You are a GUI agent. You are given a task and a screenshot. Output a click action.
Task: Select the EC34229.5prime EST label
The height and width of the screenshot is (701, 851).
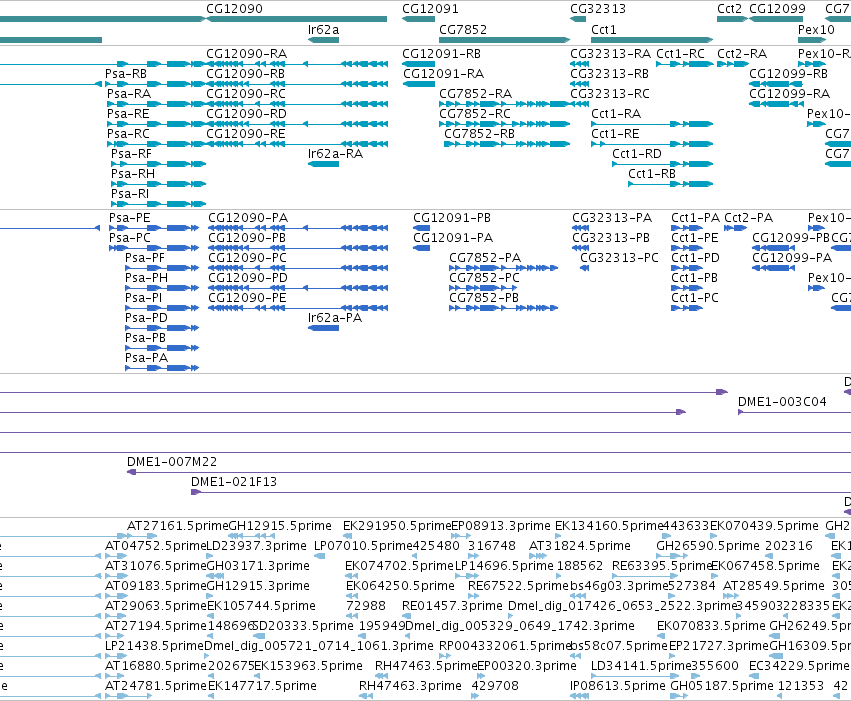[x=799, y=666]
